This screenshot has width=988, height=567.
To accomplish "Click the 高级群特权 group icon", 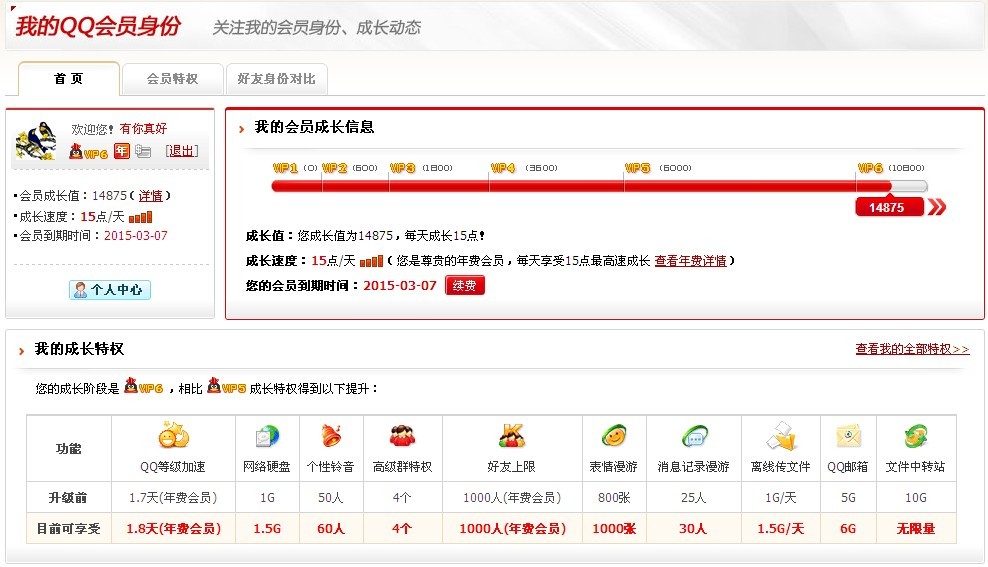I will tap(402, 435).
